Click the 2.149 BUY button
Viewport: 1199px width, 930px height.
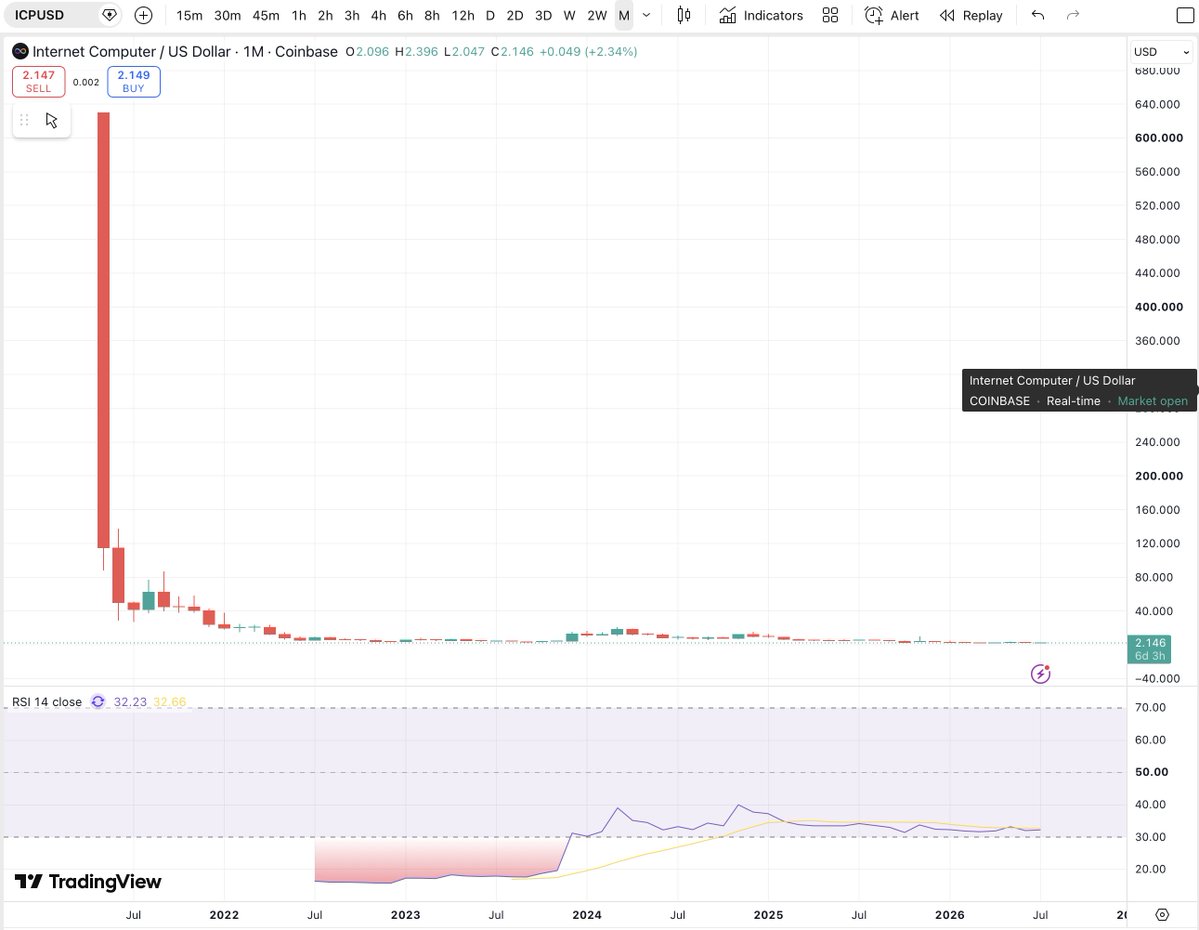[x=134, y=82]
